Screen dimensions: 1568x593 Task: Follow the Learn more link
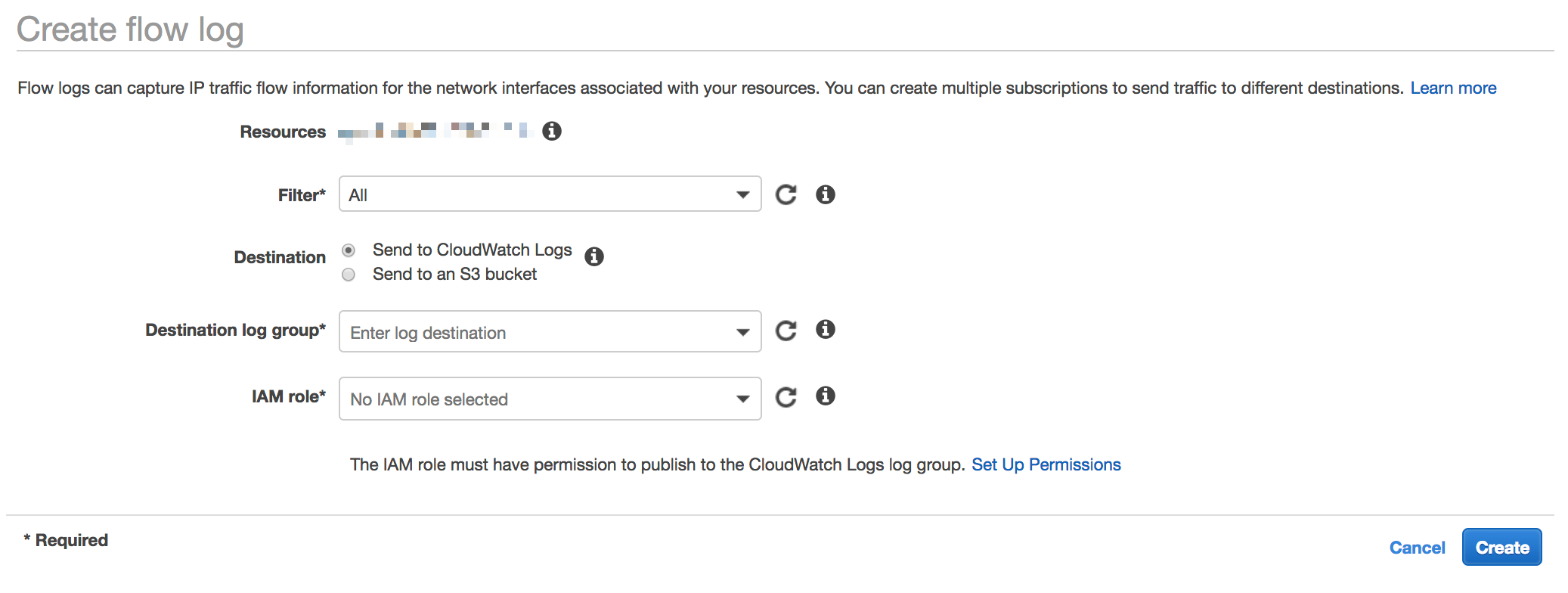(x=1452, y=88)
